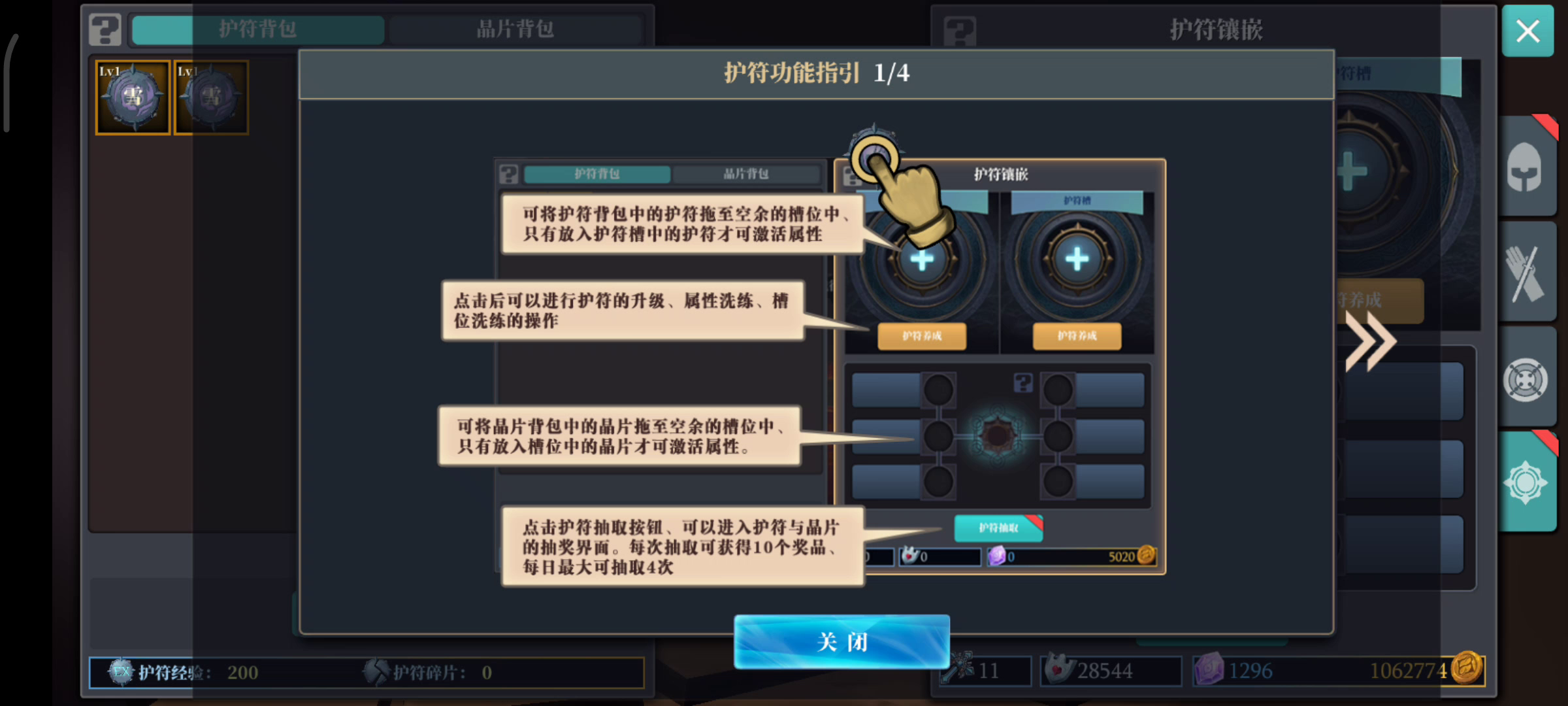Click the purple crystal currency icon
1568x706 pixels.
pos(1209,669)
